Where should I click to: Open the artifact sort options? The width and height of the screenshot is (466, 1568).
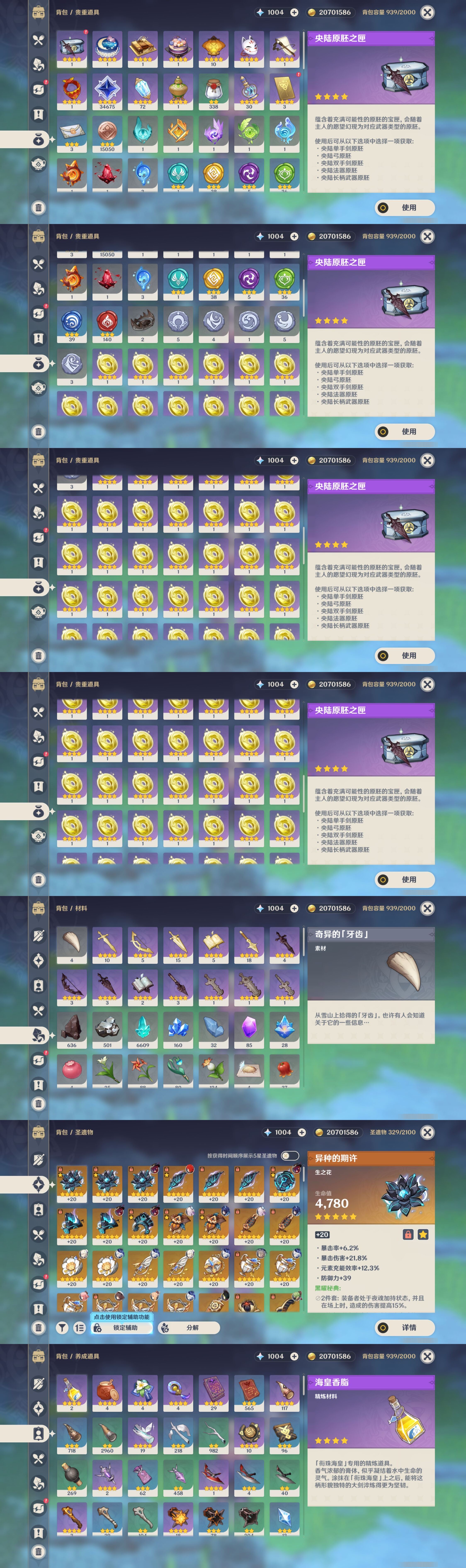(x=80, y=1328)
